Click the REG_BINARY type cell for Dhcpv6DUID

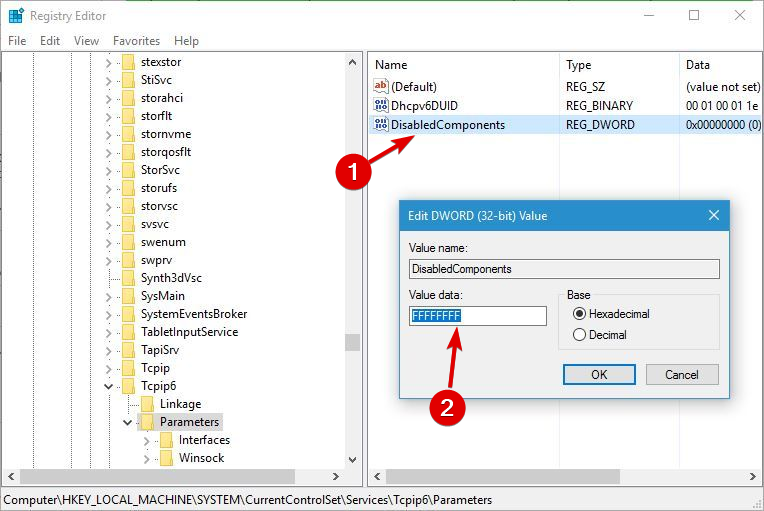point(599,105)
